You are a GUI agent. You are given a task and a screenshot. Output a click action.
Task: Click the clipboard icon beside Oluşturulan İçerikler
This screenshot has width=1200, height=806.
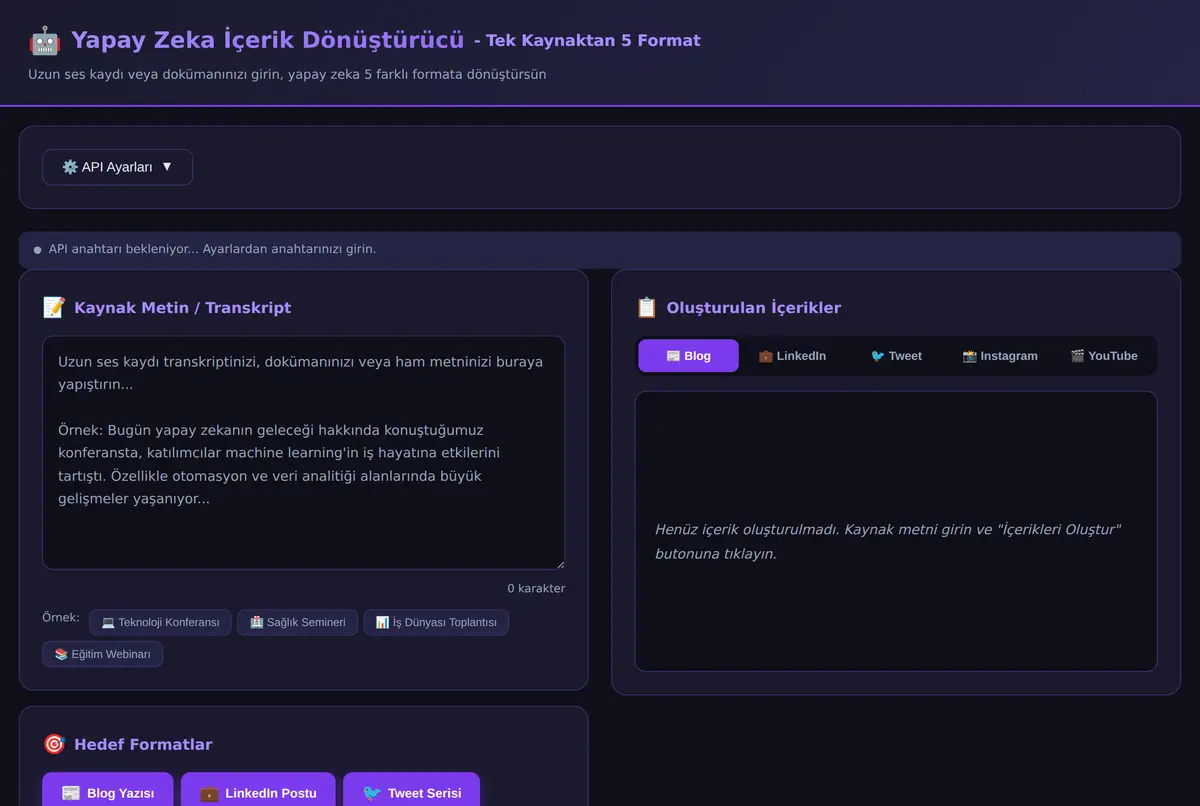647,308
